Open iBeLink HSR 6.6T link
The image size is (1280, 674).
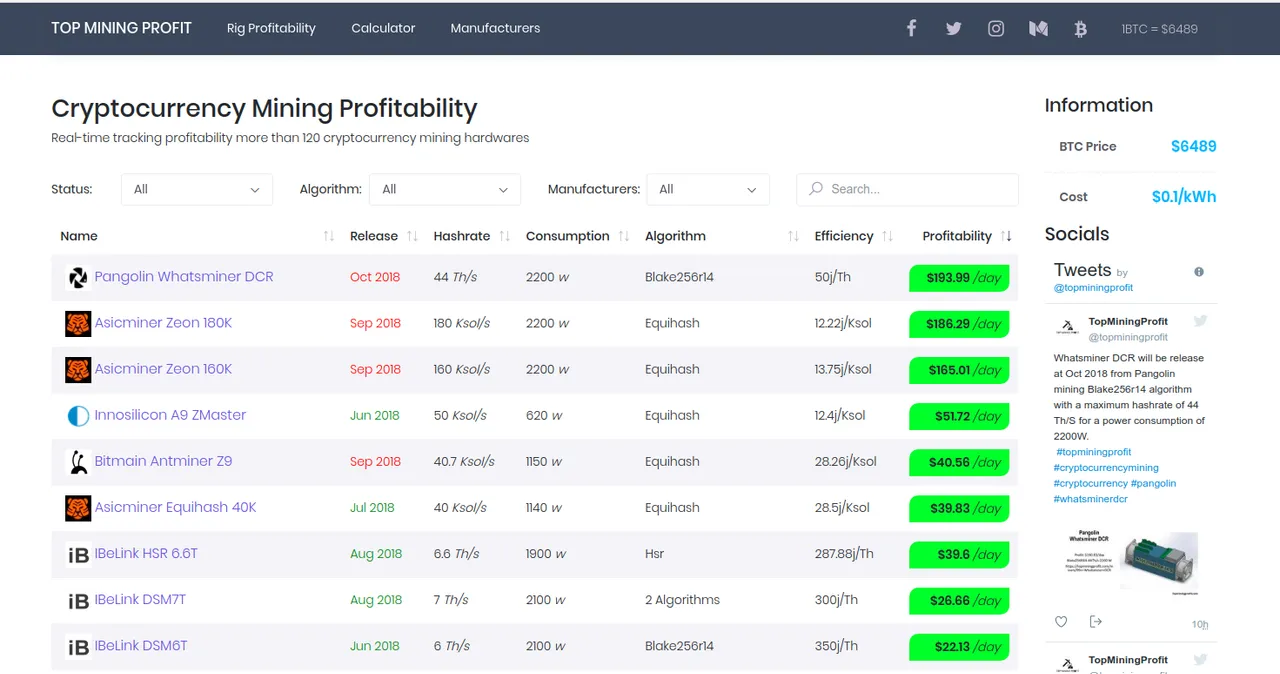pyautogui.click(x=146, y=553)
